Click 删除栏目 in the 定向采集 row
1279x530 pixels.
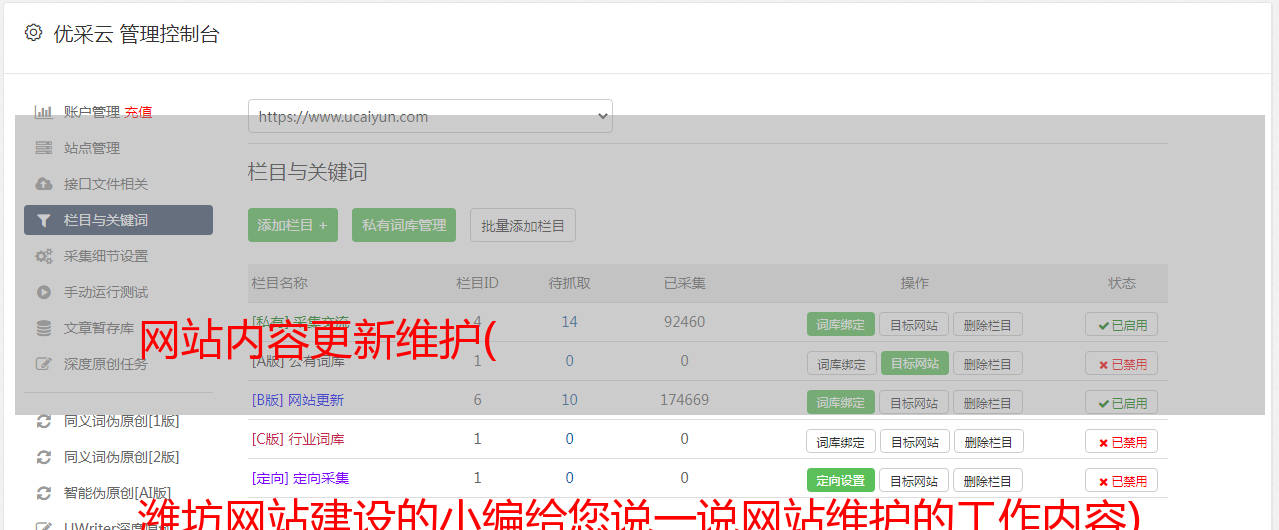[x=988, y=480]
